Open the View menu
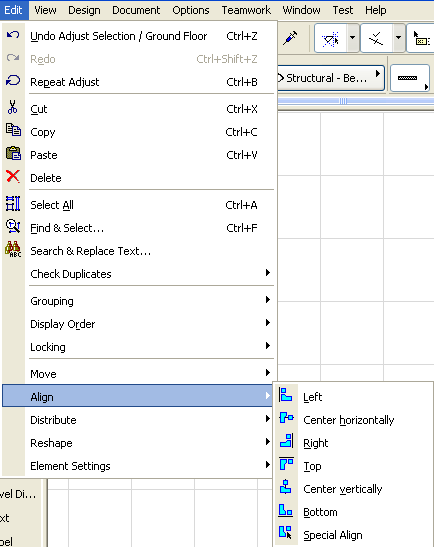This screenshot has width=434, height=547. [x=45, y=10]
